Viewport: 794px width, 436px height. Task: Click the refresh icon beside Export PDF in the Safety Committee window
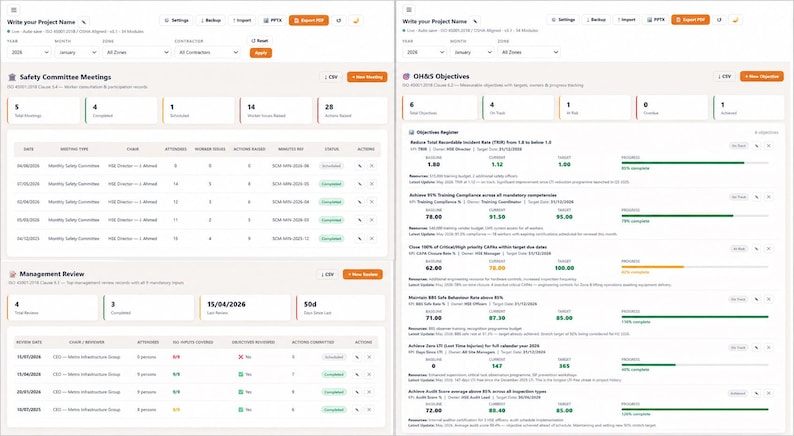[339, 20]
